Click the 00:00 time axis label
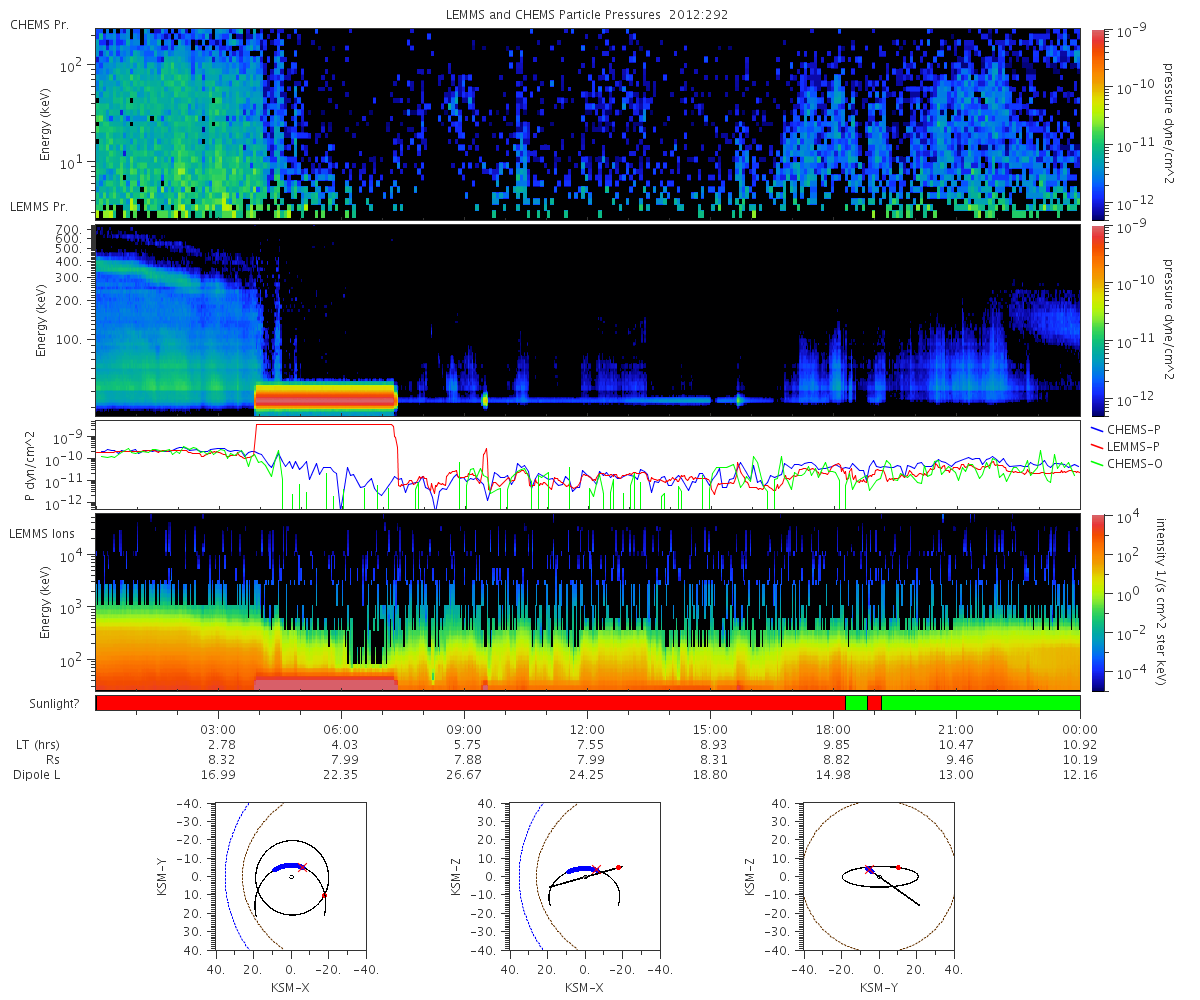The width and height of the screenshot is (1200, 1000). (x=1079, y=729)
